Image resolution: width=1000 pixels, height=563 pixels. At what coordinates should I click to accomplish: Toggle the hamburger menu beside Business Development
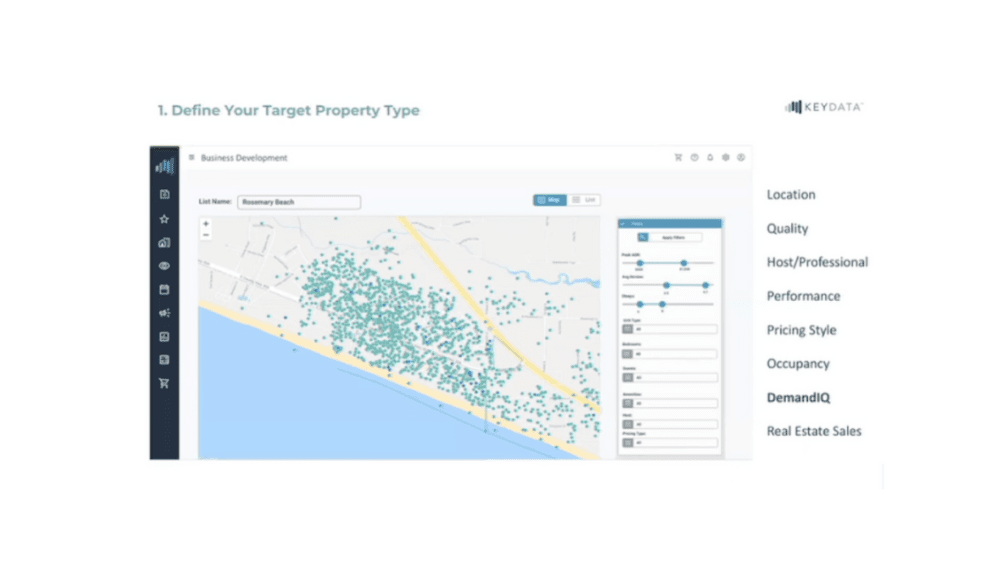coord(191,157)
